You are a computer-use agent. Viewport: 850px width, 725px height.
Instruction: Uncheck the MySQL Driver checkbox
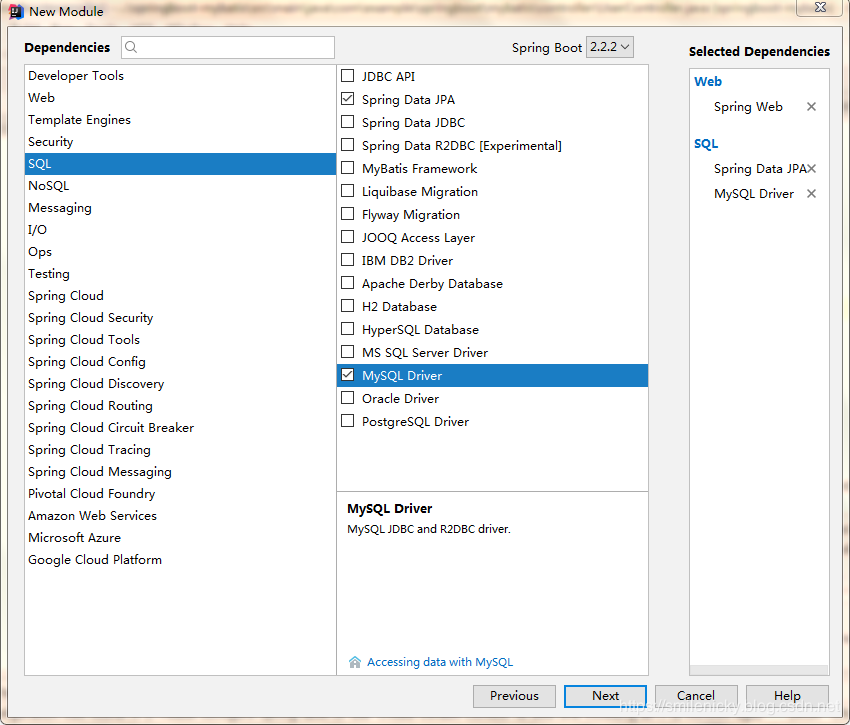tap(347, 375)
